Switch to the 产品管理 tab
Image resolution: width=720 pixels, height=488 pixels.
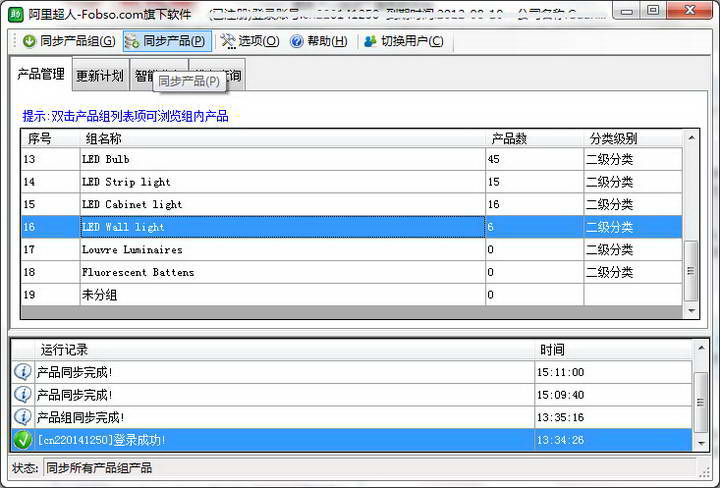tap(41, 75)
